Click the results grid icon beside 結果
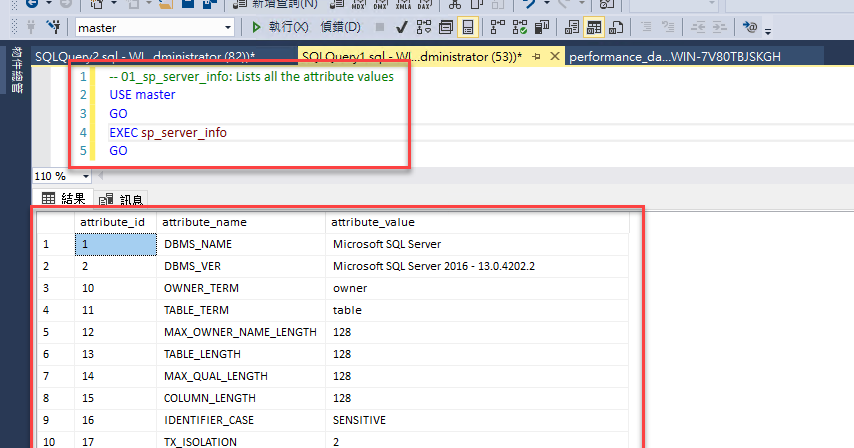This screenshot has width=854, height=448. coord(48,199)
